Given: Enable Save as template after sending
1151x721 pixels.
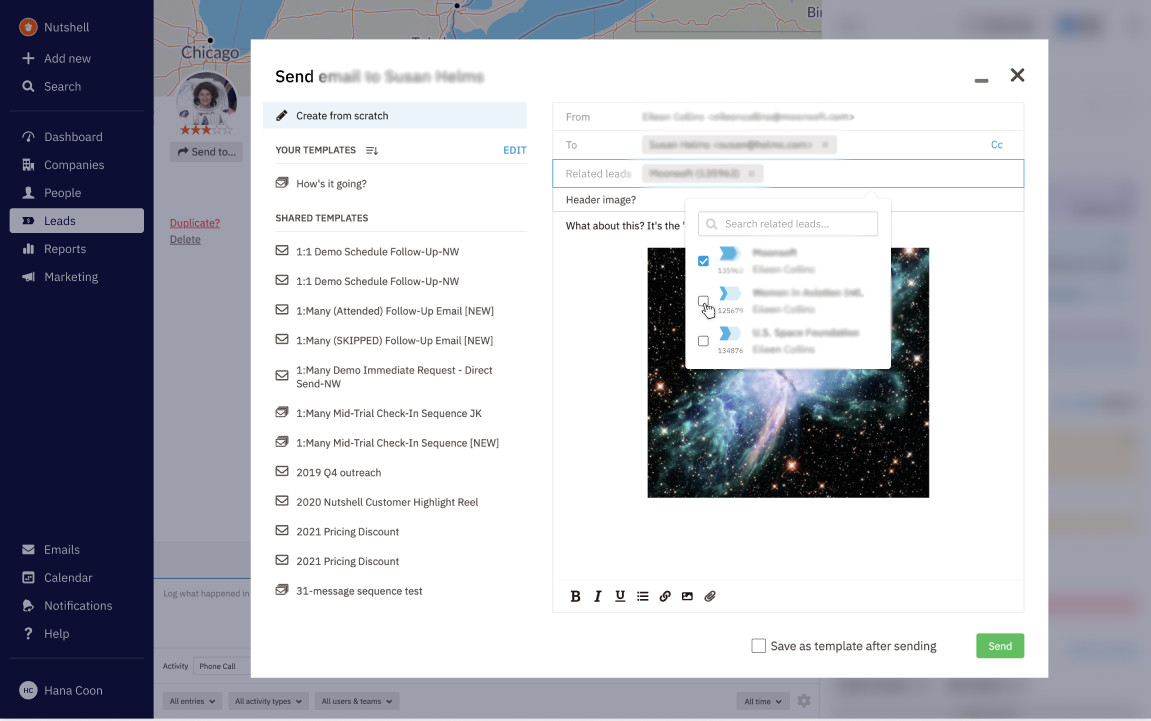Looking at the screenshot, I should (x=758, y=646).
